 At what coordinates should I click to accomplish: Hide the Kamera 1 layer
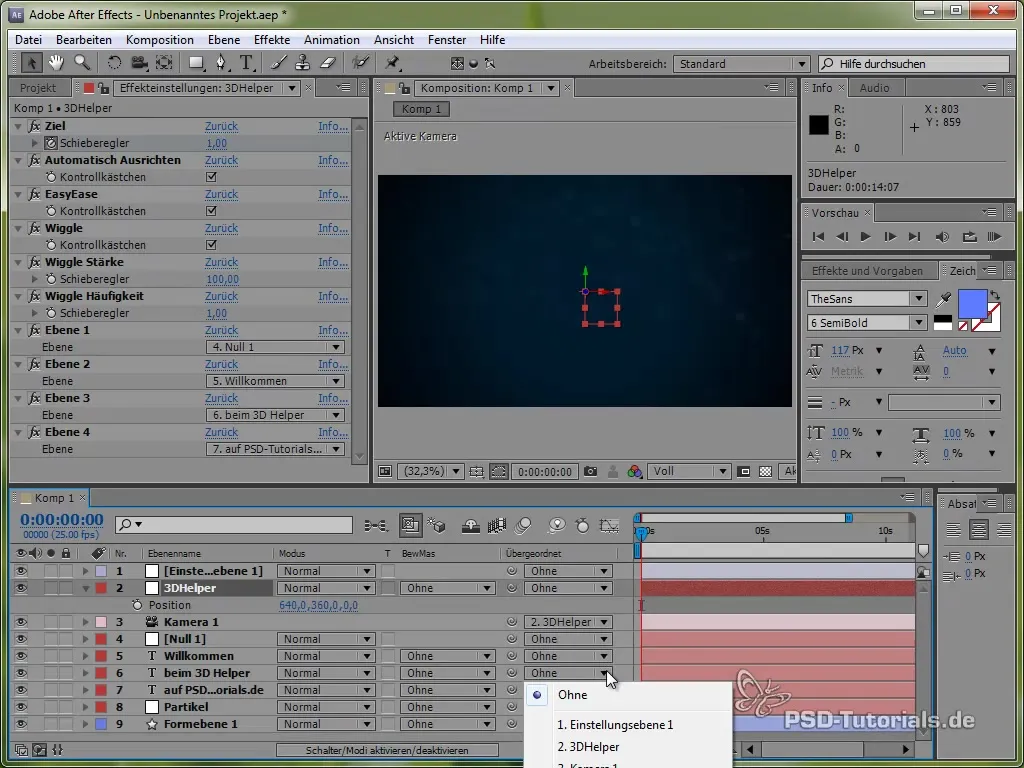[x=21, y=622]
